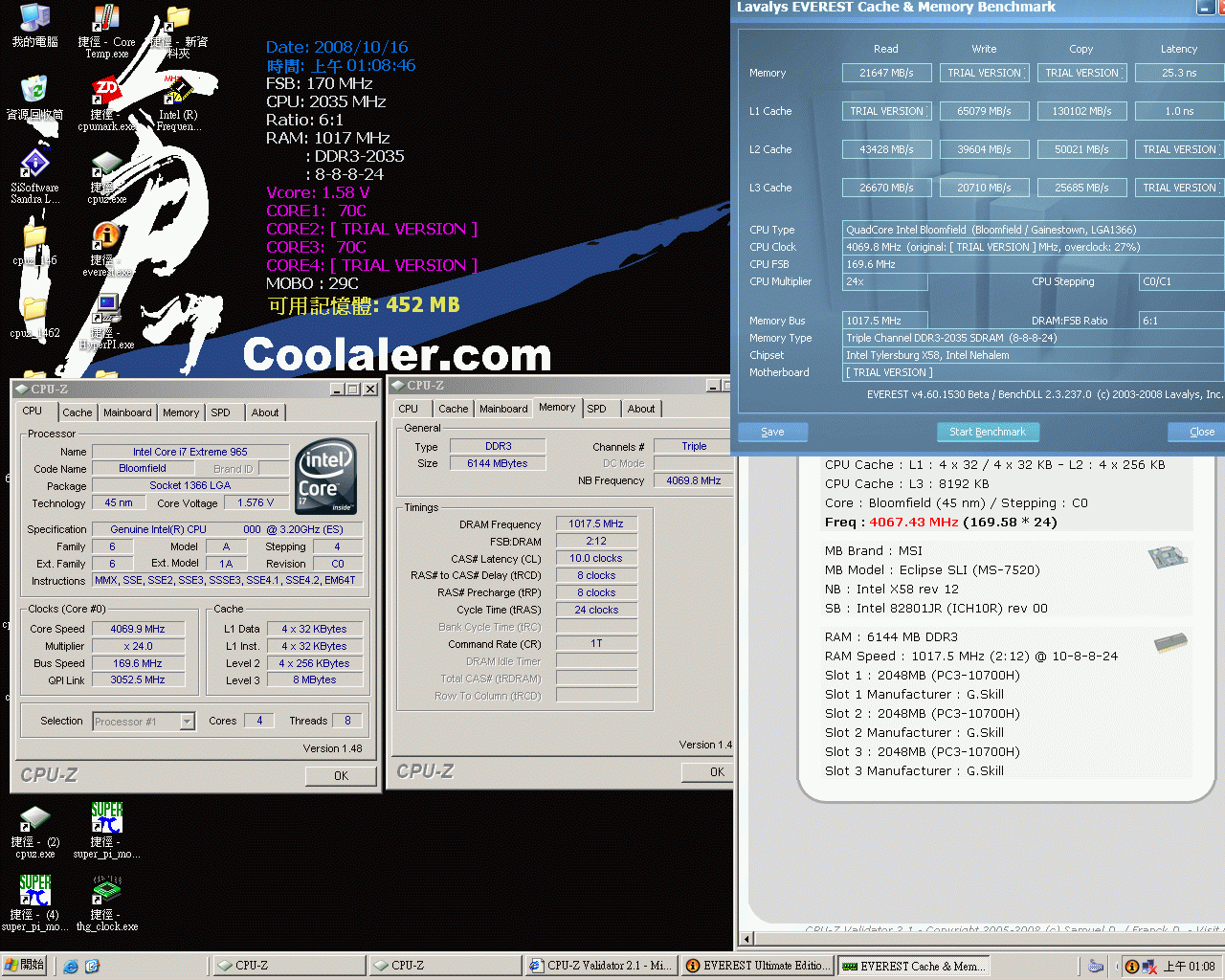Screen dimensions: 1225x980
Task: Open the Processor #1 selection dropdown
Action: pyautogui.click(x=144, y=722)
